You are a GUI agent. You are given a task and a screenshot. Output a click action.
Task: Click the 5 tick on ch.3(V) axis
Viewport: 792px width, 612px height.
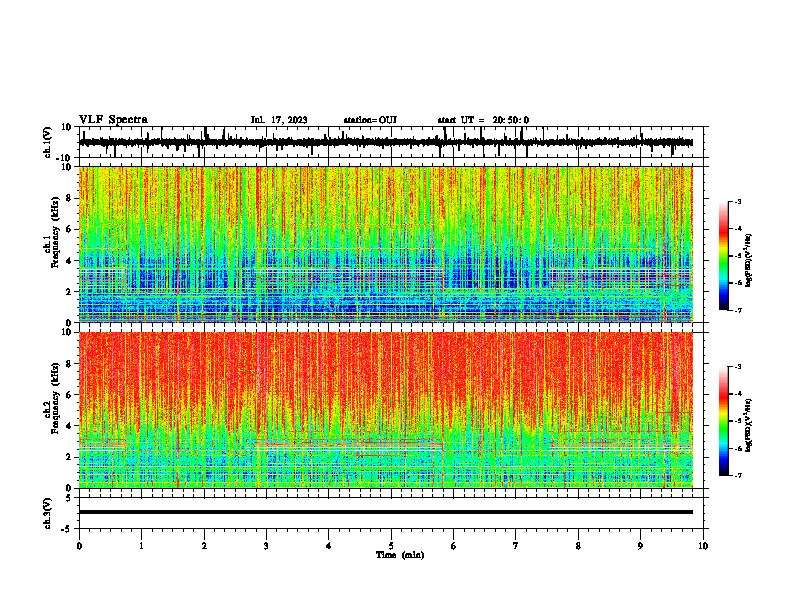point(69,498)
